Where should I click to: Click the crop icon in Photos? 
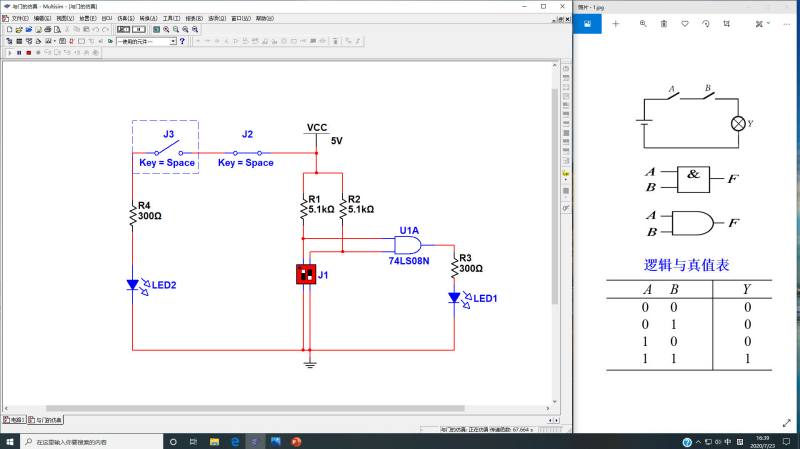click(727, 23)
